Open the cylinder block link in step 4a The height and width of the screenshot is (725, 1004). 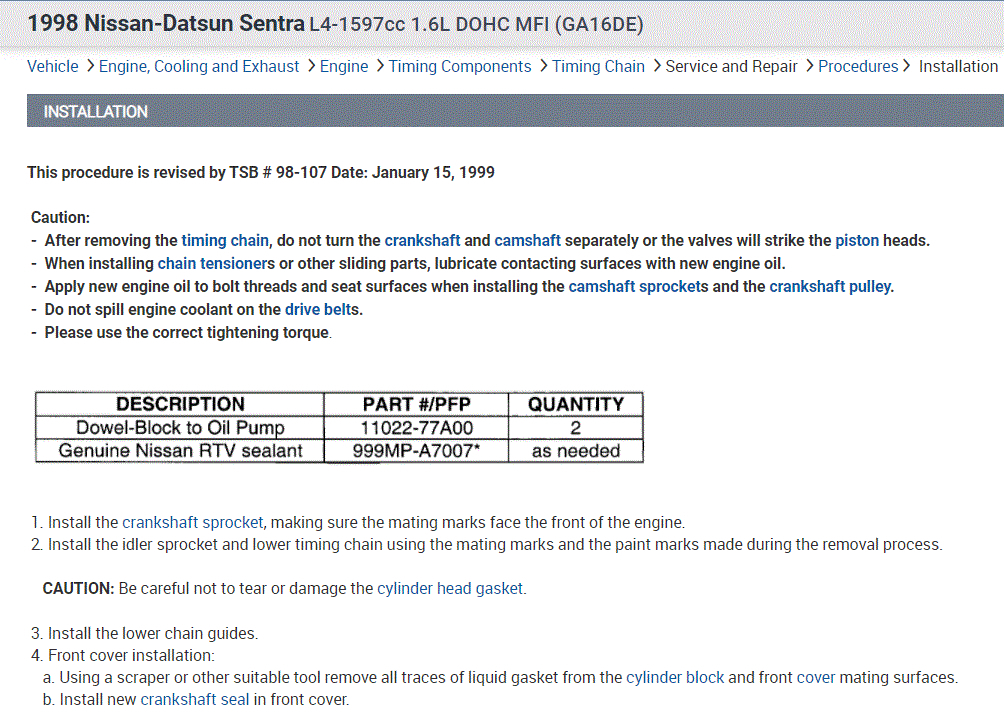[675, 678]
